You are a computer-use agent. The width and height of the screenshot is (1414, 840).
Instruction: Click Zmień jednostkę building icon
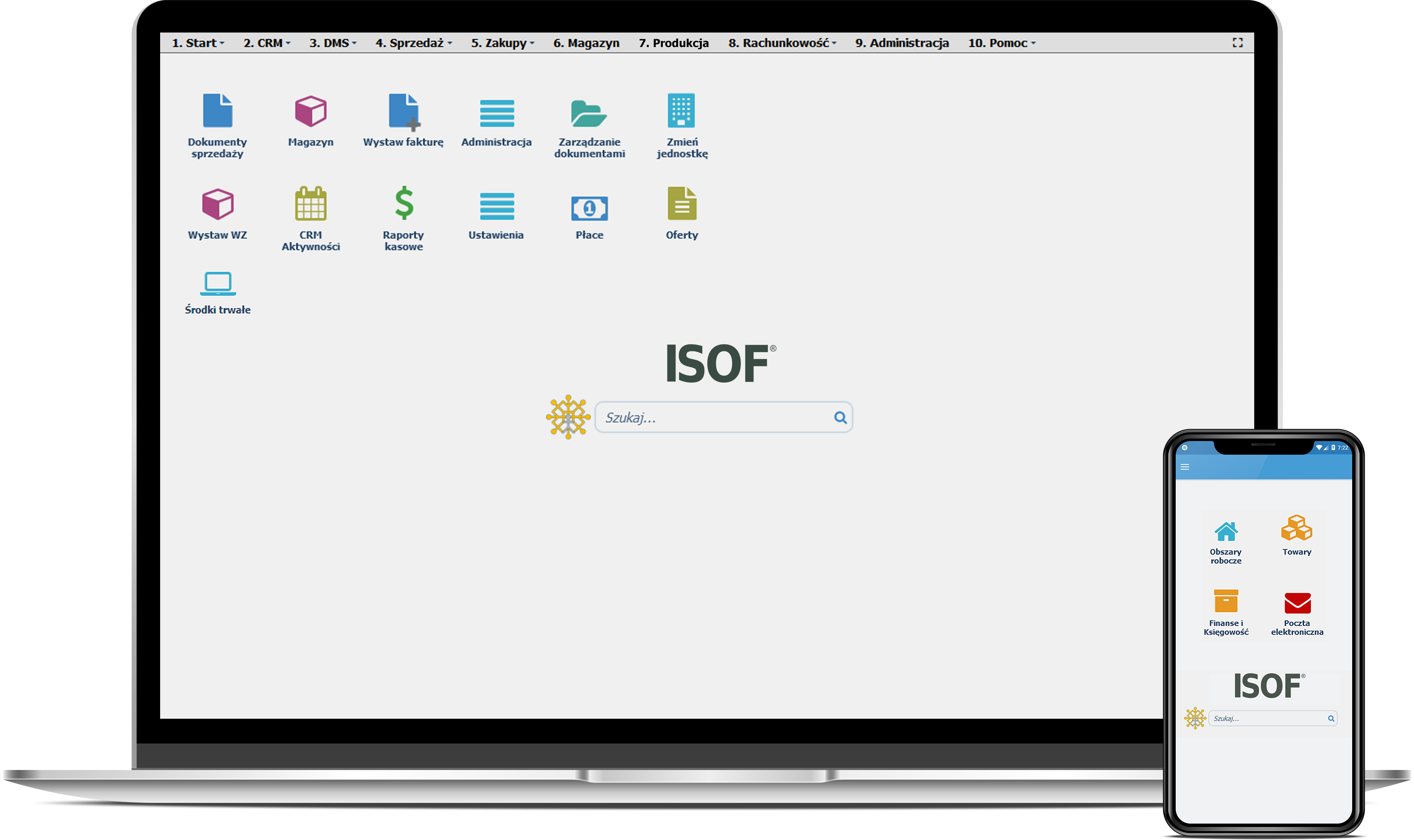tap(681, 110)
